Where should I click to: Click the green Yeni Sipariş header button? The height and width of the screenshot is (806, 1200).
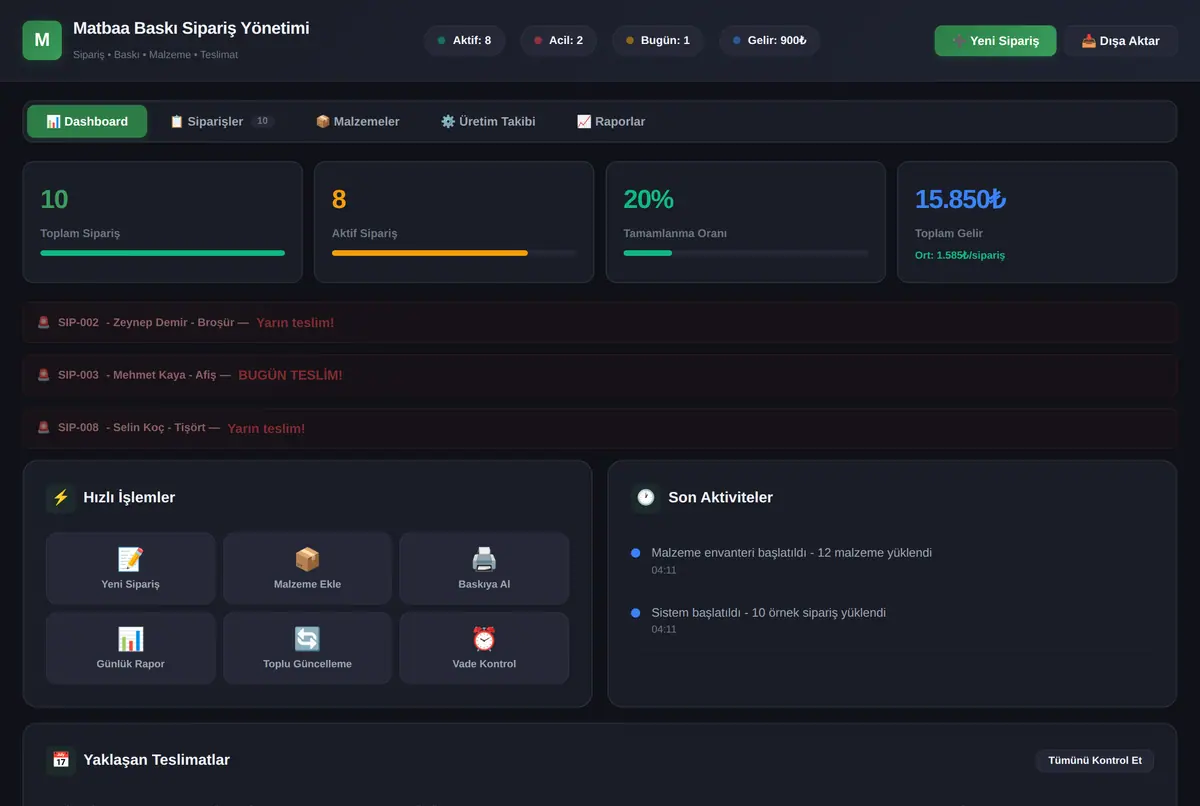click(x=995, y=41)
